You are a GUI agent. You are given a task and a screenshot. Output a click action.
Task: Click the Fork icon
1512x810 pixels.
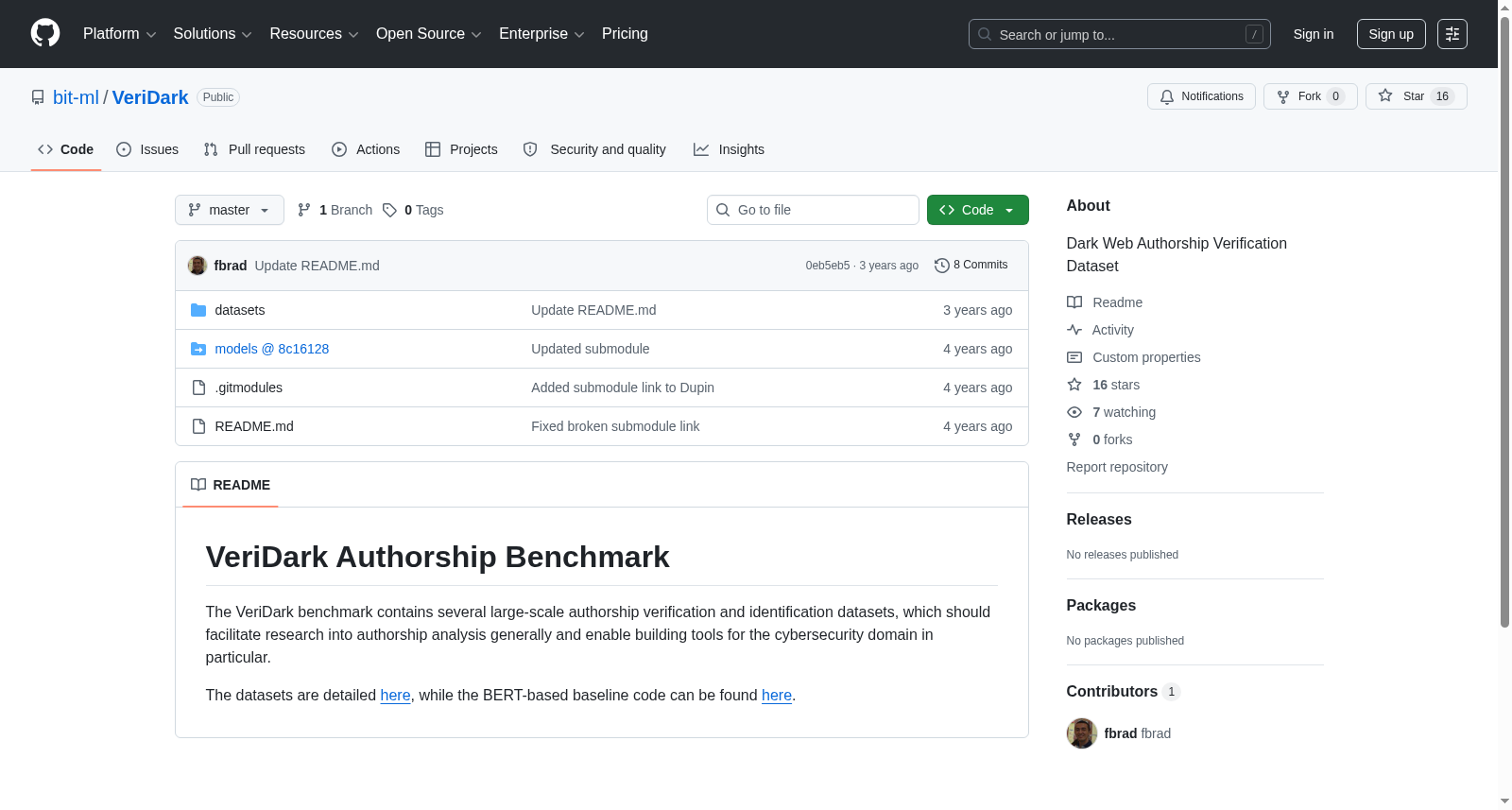pyautogui.click(x=1283, y=96)
